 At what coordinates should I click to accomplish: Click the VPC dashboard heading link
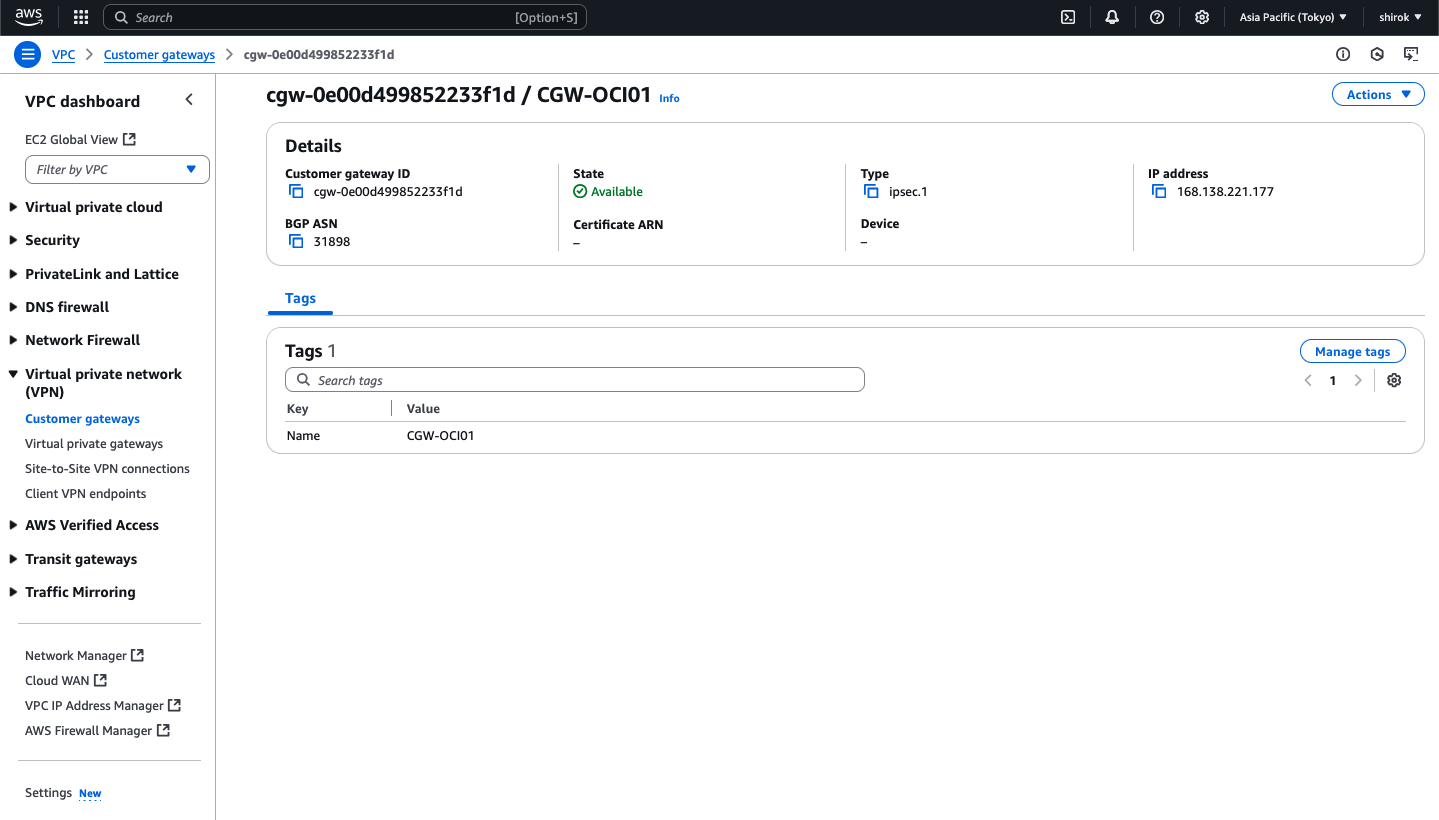(x=82, y=101)
